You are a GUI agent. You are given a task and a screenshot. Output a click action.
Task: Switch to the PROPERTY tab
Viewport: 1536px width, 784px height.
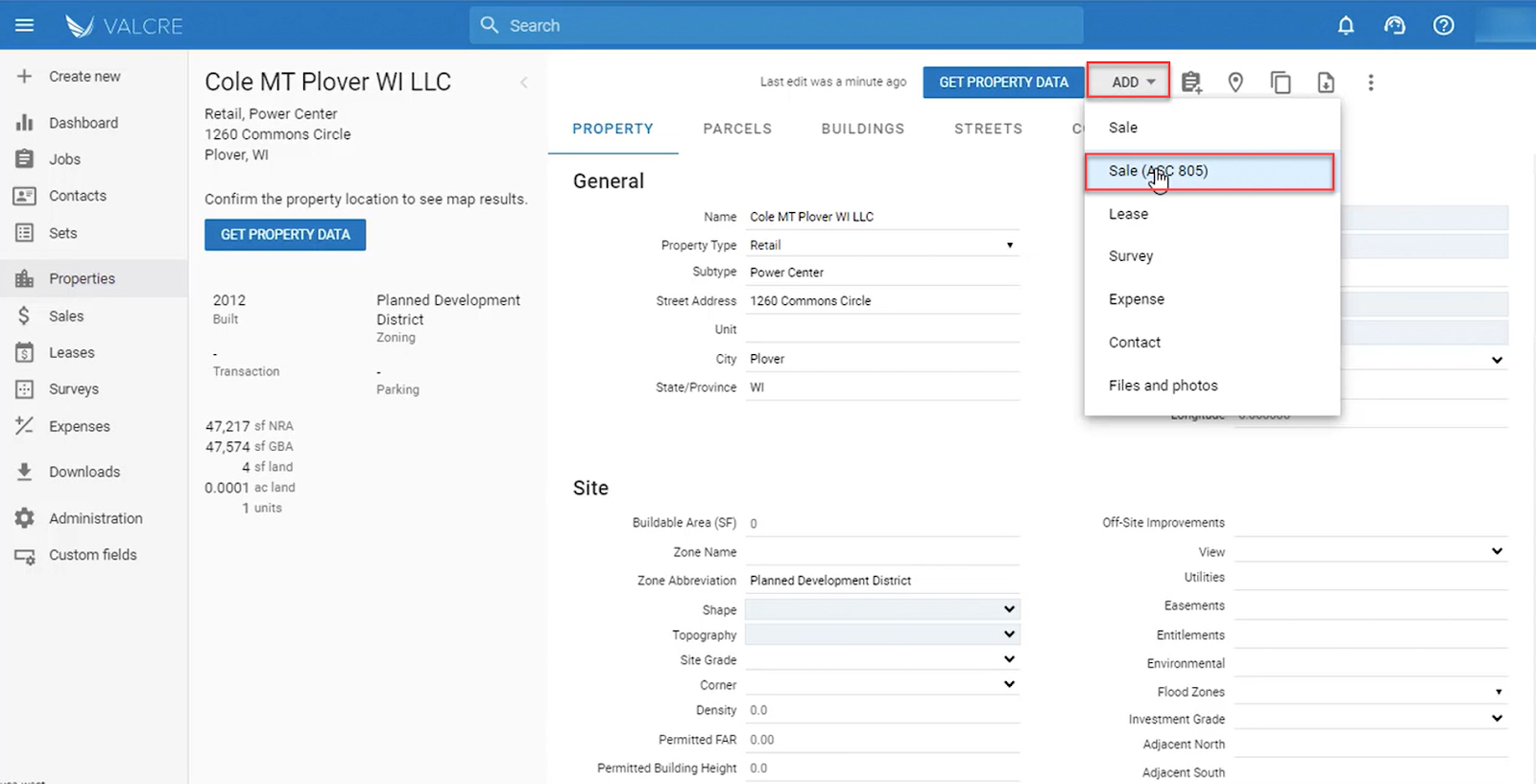(x=612, y=129)
